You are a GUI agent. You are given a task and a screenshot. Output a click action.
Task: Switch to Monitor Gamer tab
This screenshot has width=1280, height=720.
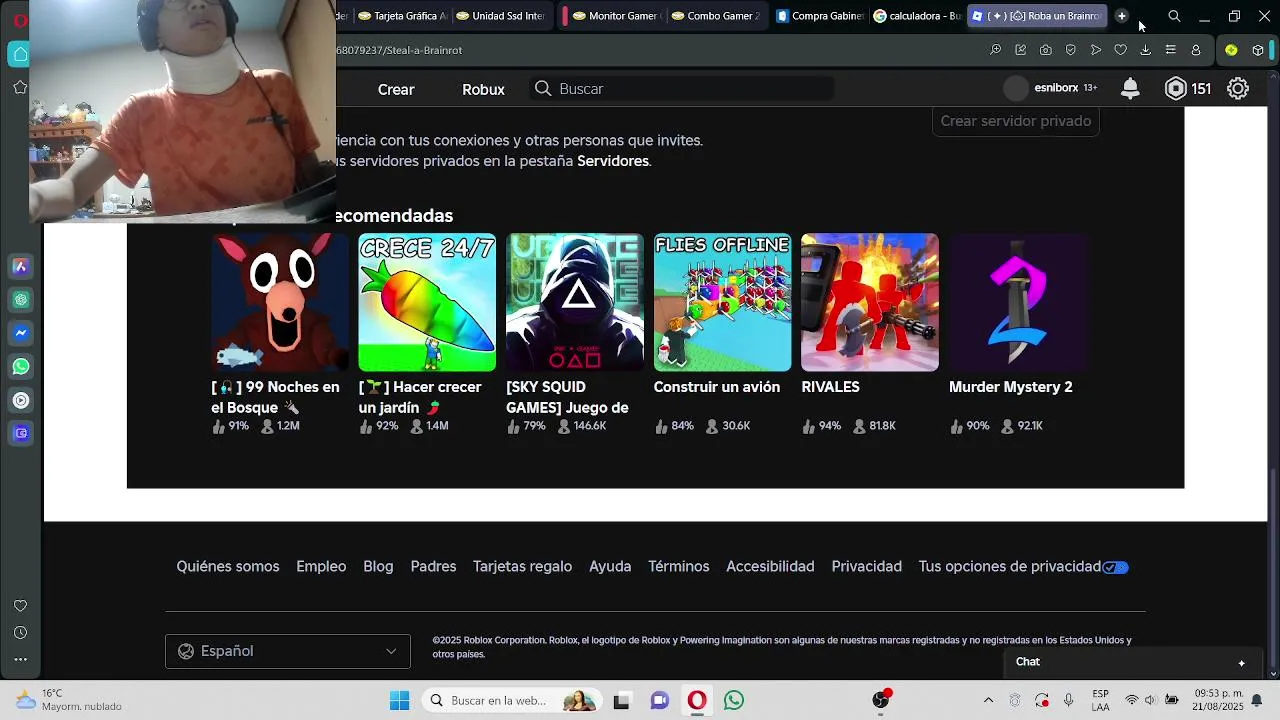[613, 16]
